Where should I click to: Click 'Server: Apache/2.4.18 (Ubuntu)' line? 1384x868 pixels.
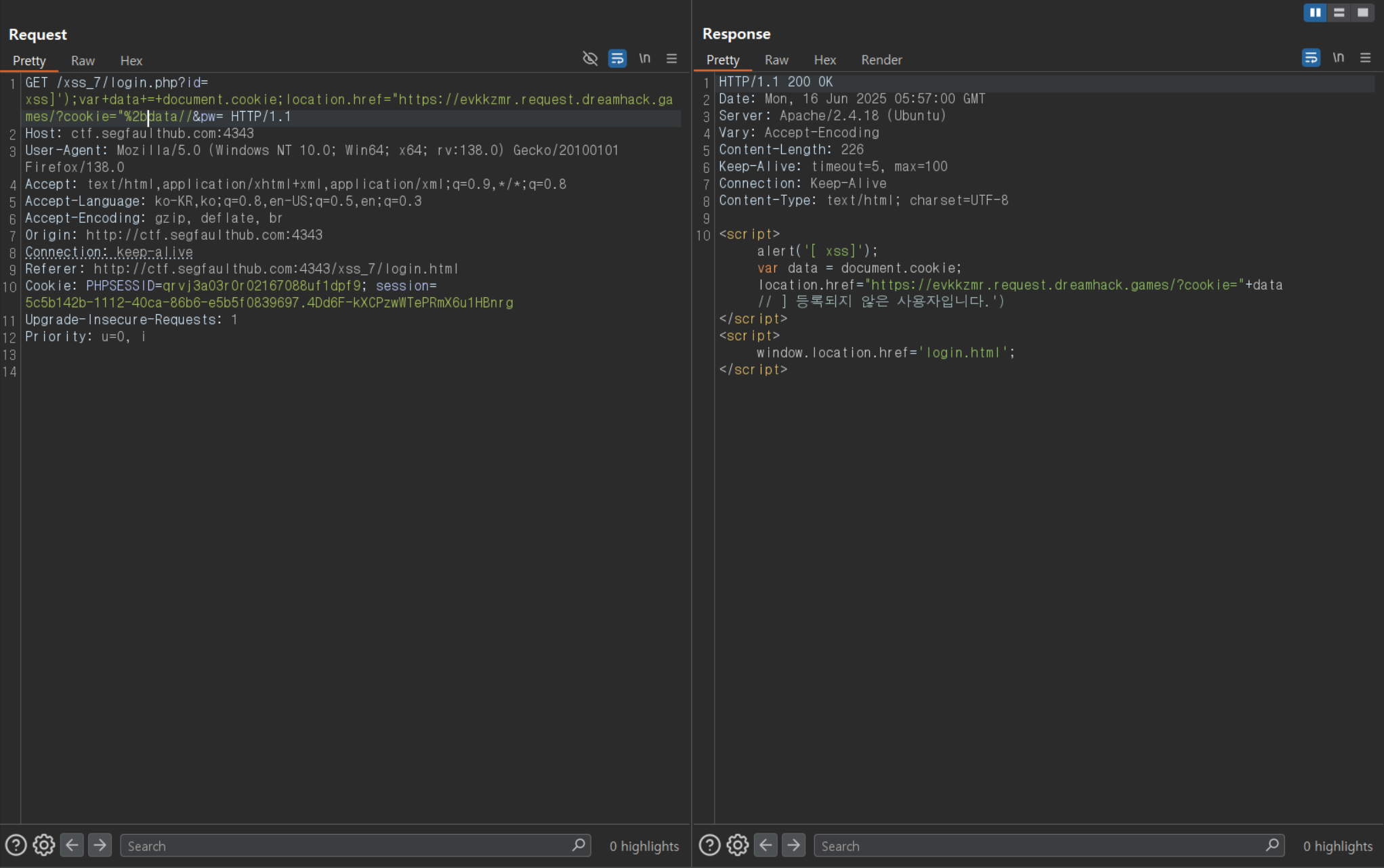(x=833, y=116)
